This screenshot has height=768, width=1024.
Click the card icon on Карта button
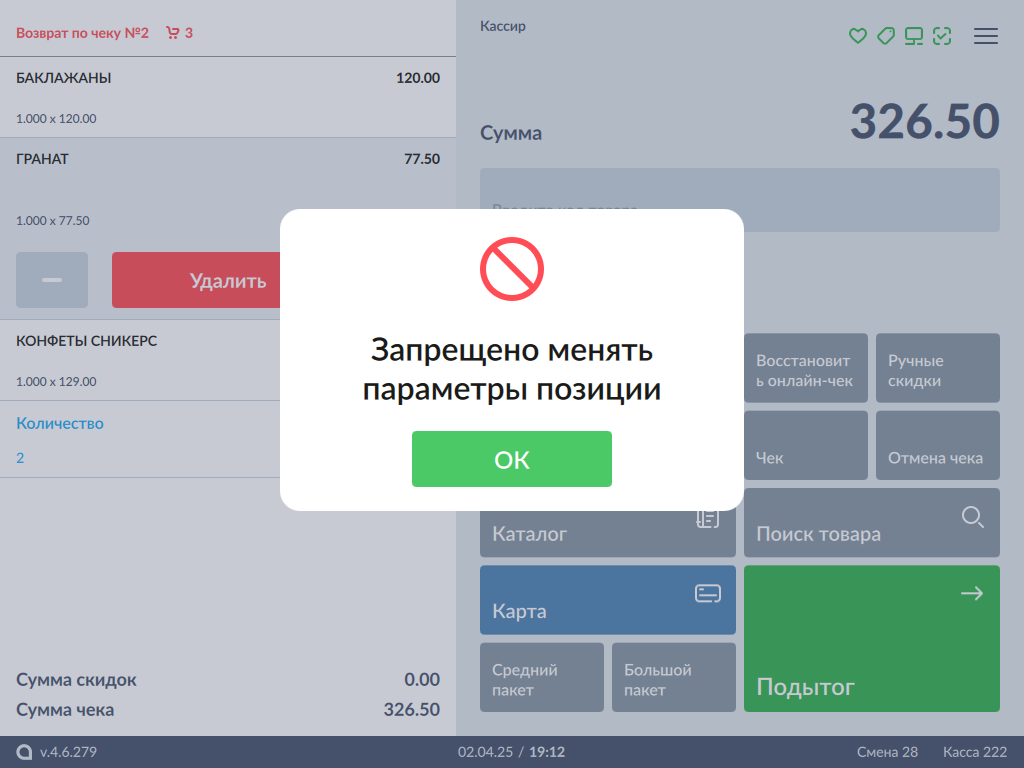[x=708, y=594]
